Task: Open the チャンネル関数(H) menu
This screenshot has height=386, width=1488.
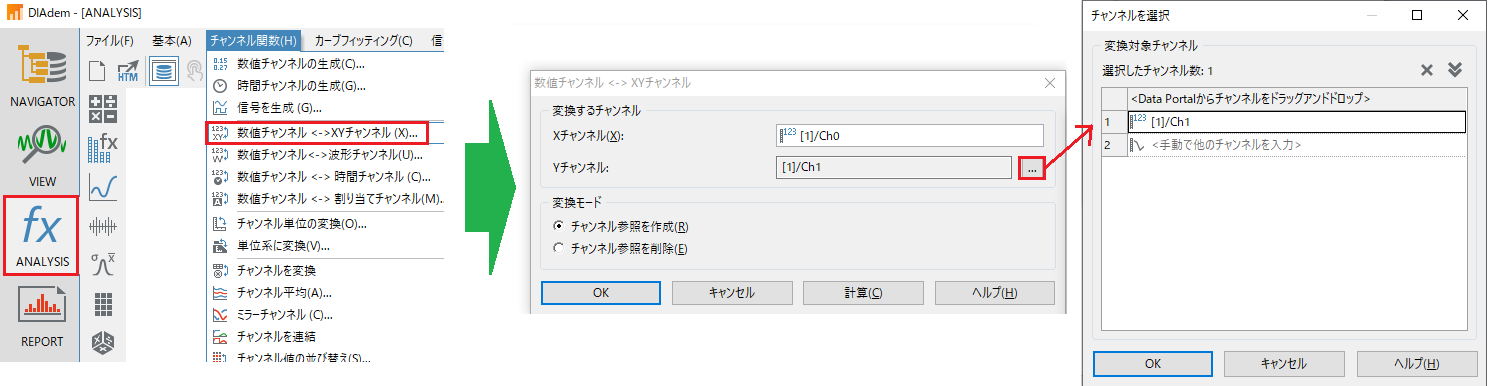Action: pyautogui.click(x=254, y=41)
